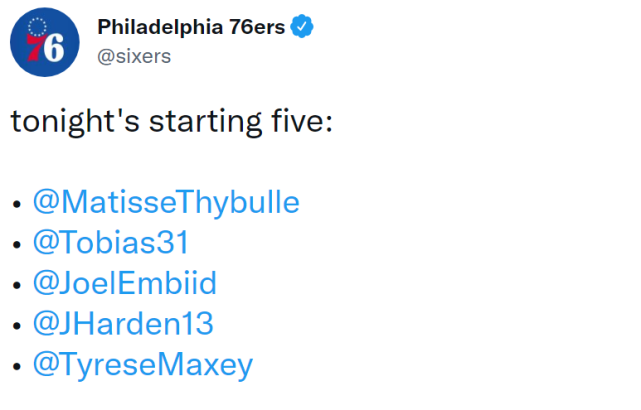Viewport: 641px width, 410px height.
Task: Open the 76ers profile avatar
Action: [45, 42]
